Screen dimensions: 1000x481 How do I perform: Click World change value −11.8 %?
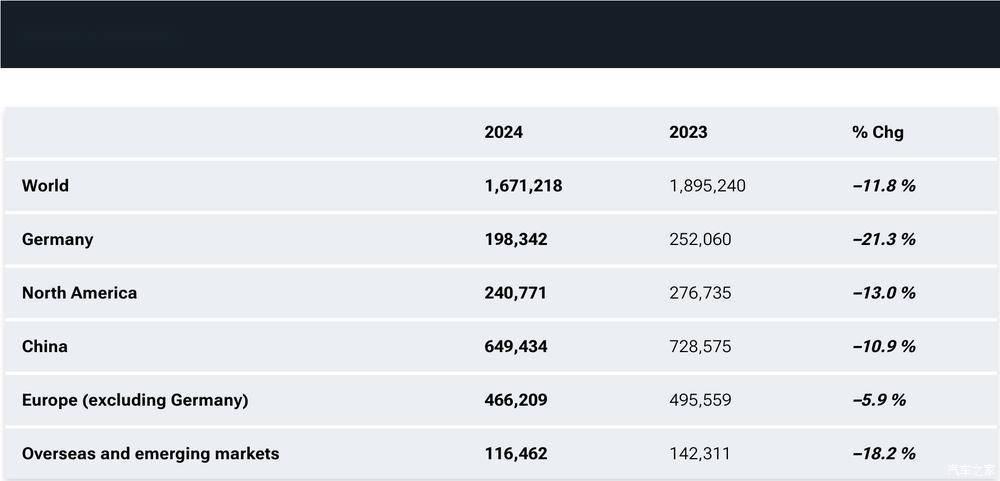click(x=884, y=186)
